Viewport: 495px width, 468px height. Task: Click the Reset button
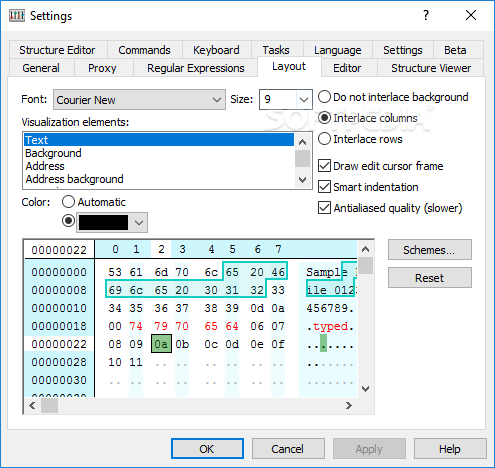tap(430, 278)
